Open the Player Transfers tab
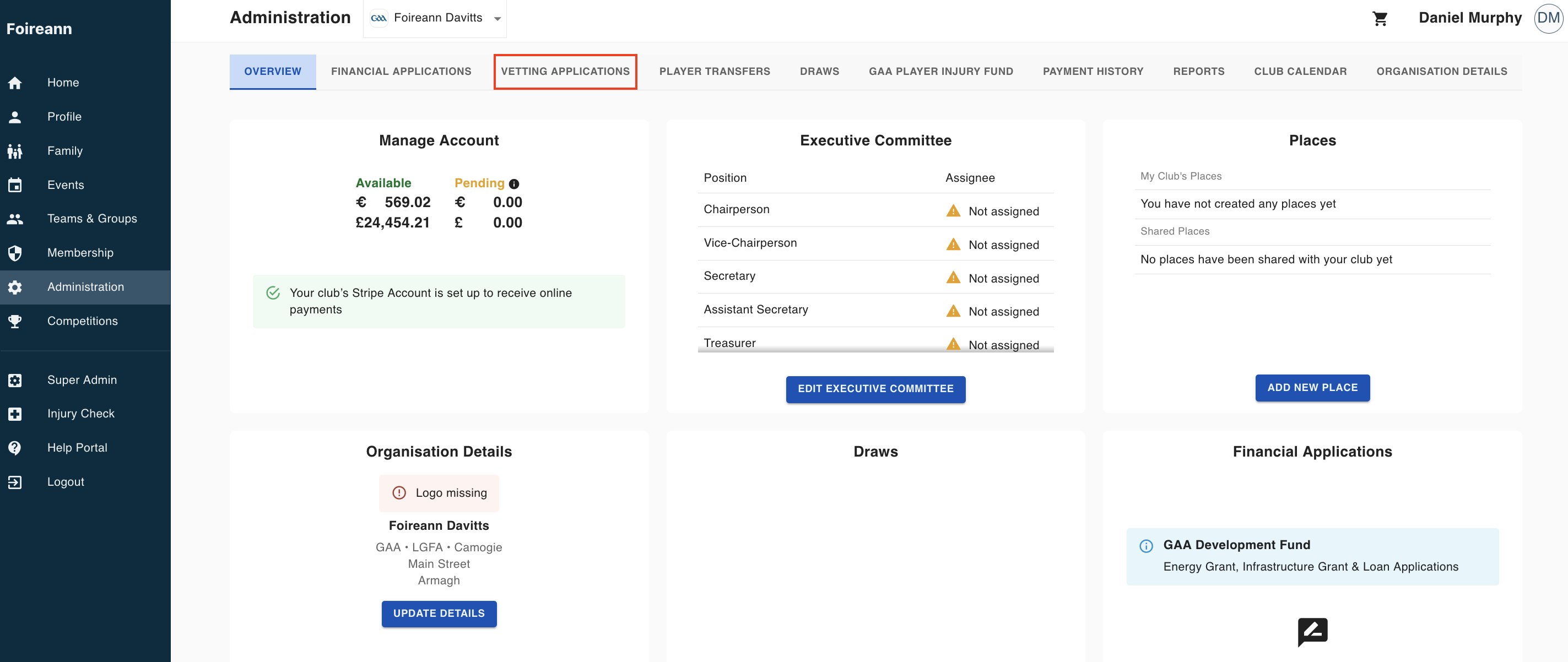Viewport: 1568px width, 662px height. (x=715, y=72)
